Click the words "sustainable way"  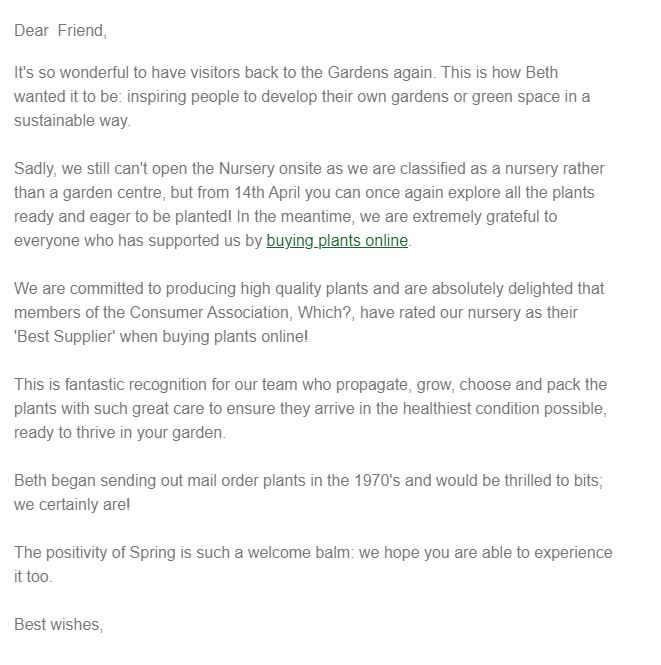pos(71,120)
